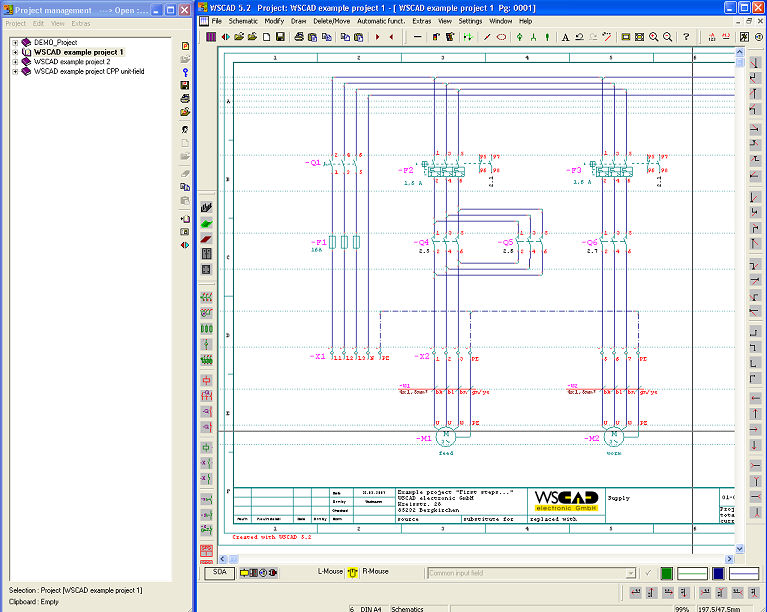Screen dimensions: 767x612
Task: Click the horizontal line connection tool
Action: pos(417,37)
